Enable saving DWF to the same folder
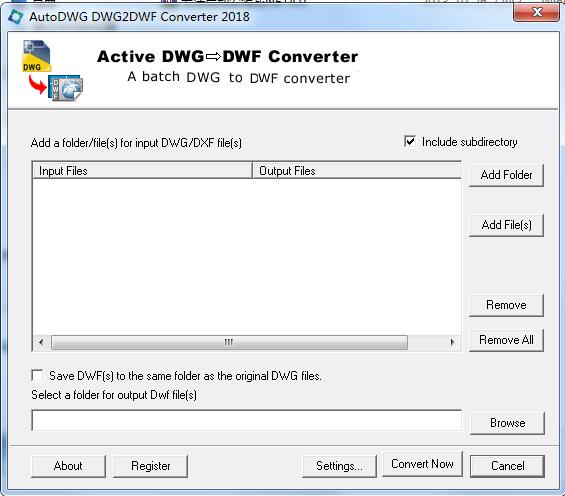Screen dimensions: 565x496 pyautogui.click(x=37, y=375)
